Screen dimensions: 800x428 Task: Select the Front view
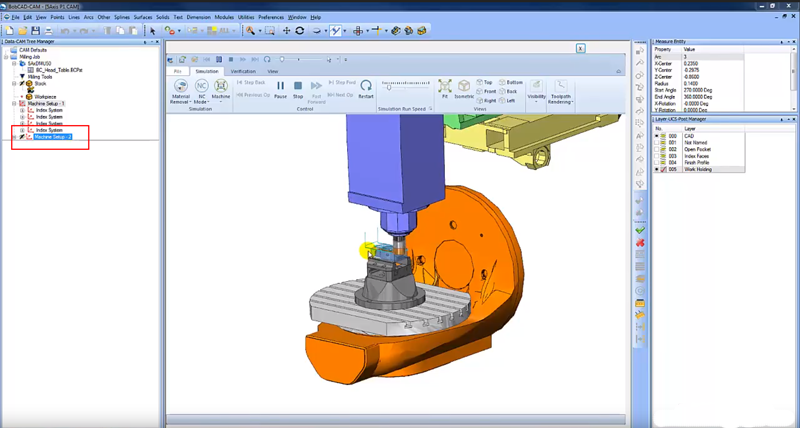(x=486, y=91)
